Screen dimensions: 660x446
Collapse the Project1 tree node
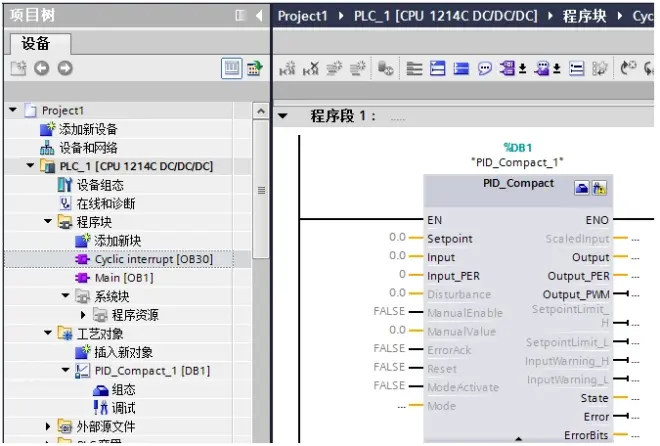point(13,110)
